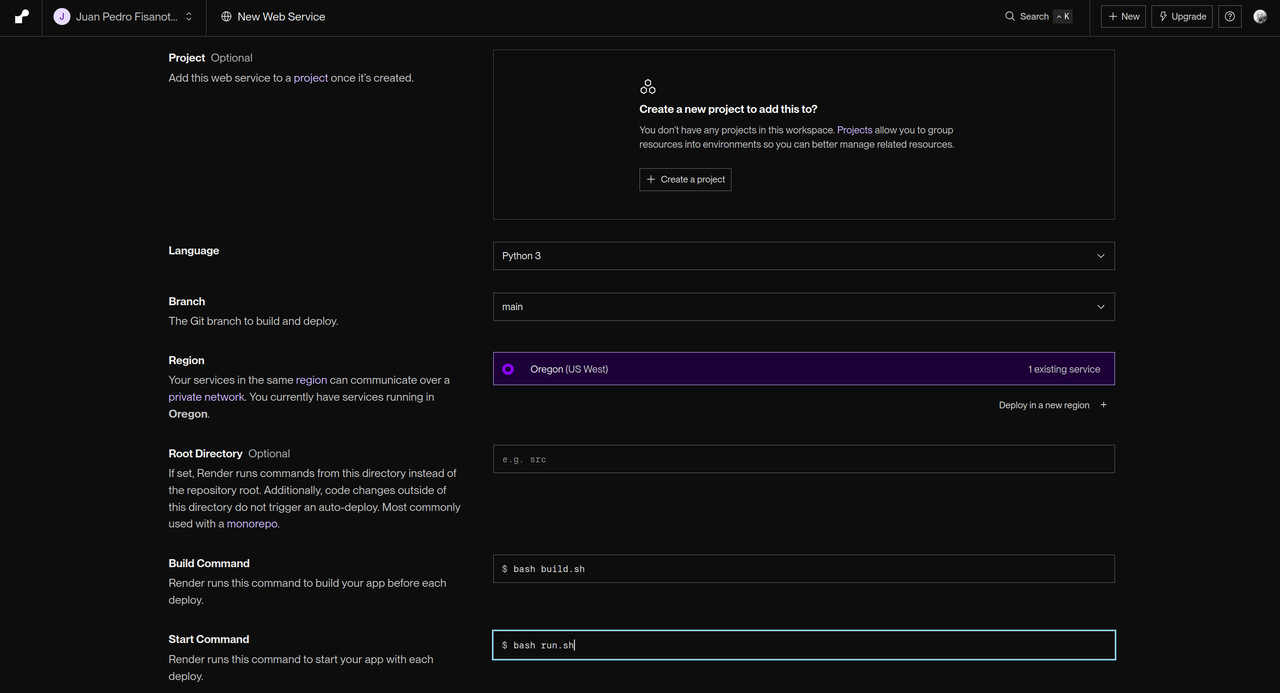Open the user avatar menu
Image resolution: width=1280 pixels, height=693 pixels.
[x=1260, y=16]
